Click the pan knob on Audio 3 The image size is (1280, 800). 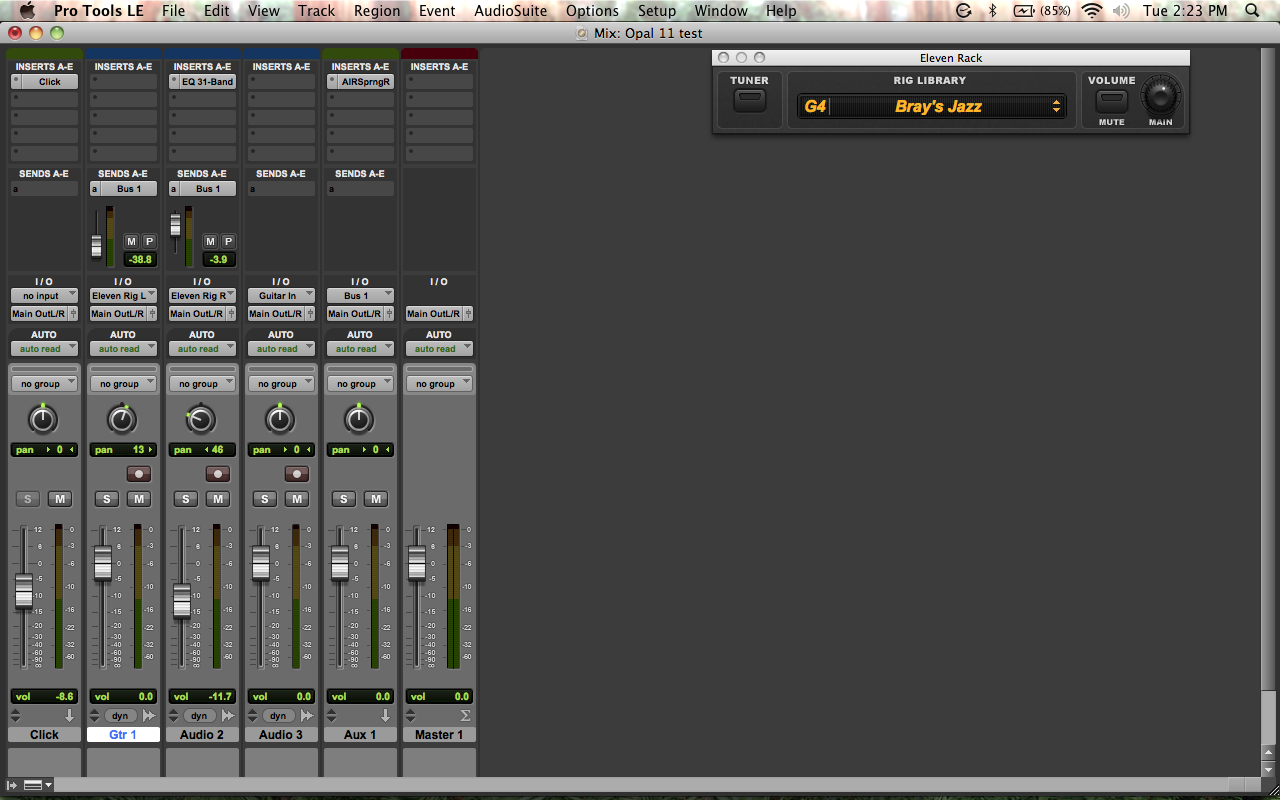point(280,419)
